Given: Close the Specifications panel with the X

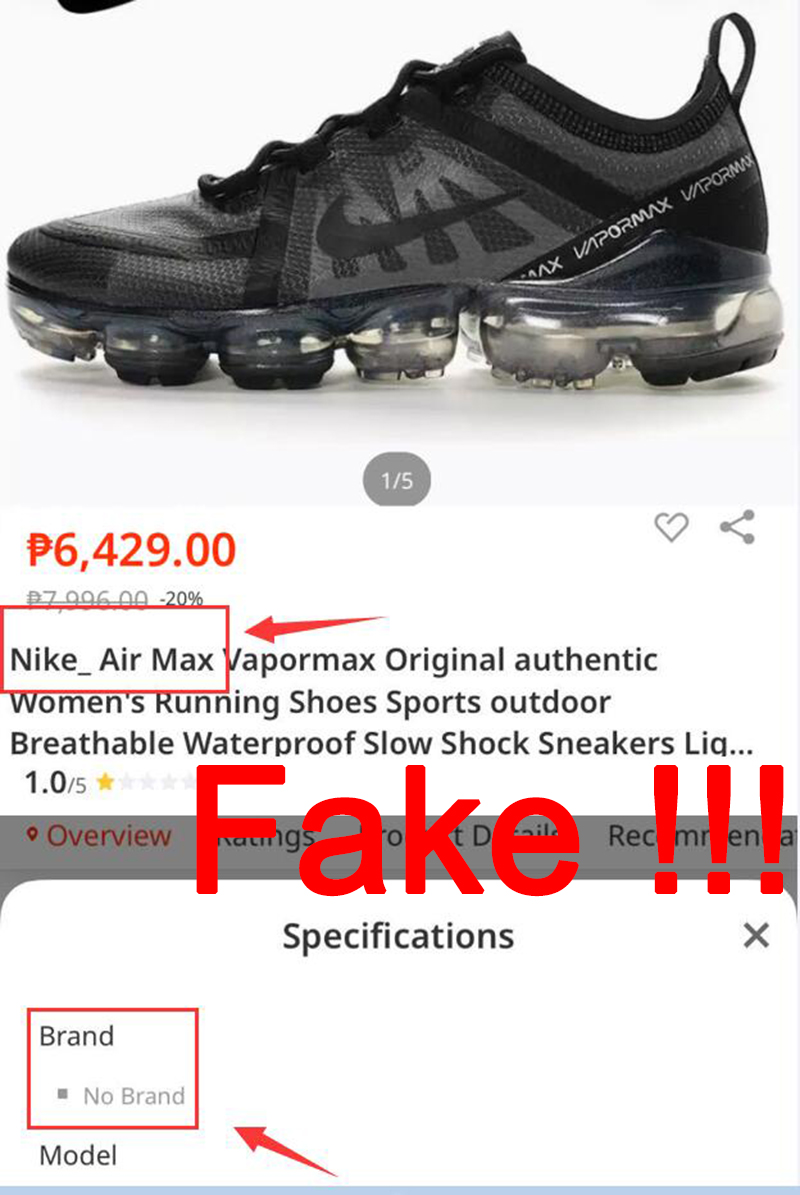Looking at the screenshot, I should pyautogui.click(x=756, y=935).
